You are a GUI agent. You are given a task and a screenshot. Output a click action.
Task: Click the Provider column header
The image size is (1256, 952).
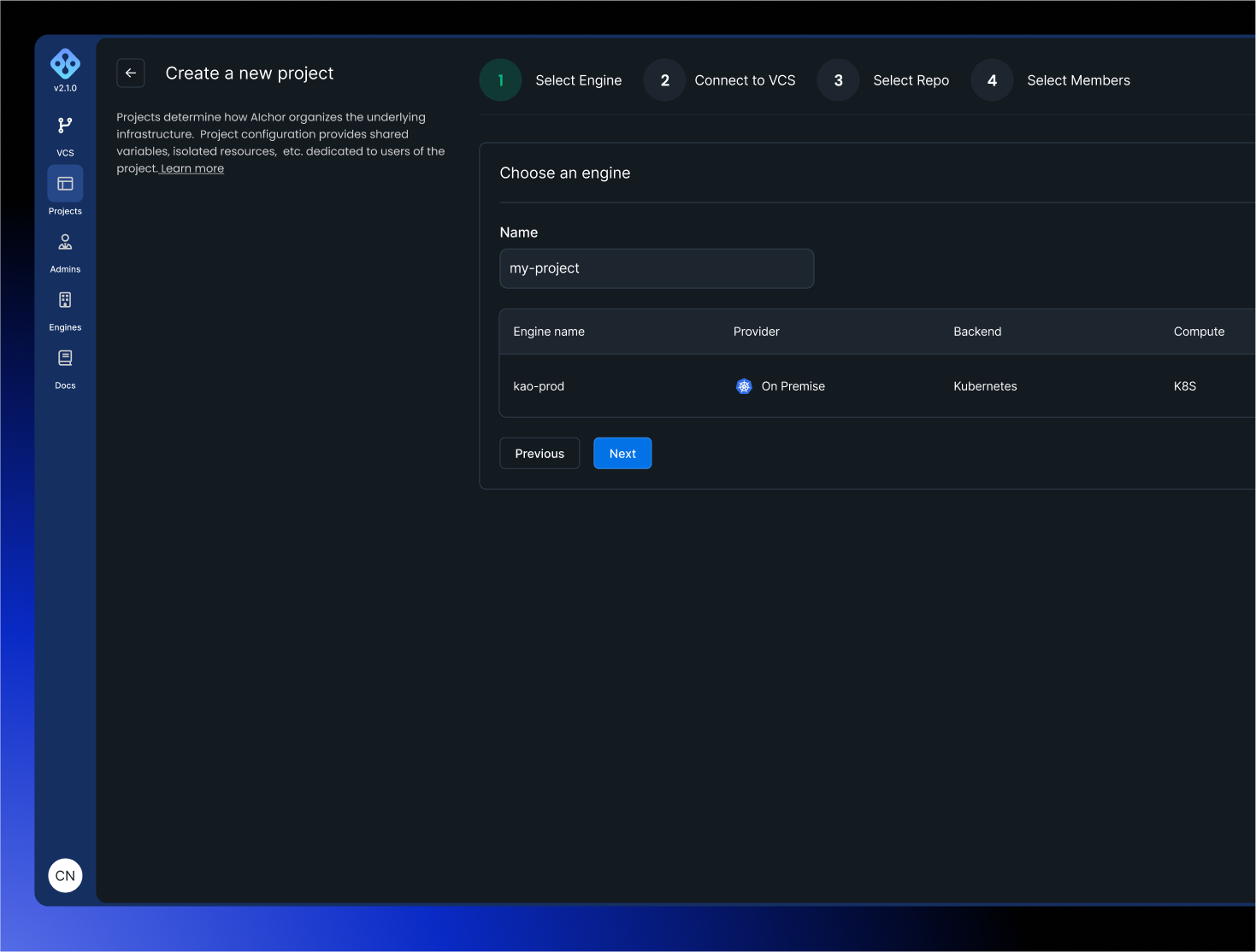[757, 332]
